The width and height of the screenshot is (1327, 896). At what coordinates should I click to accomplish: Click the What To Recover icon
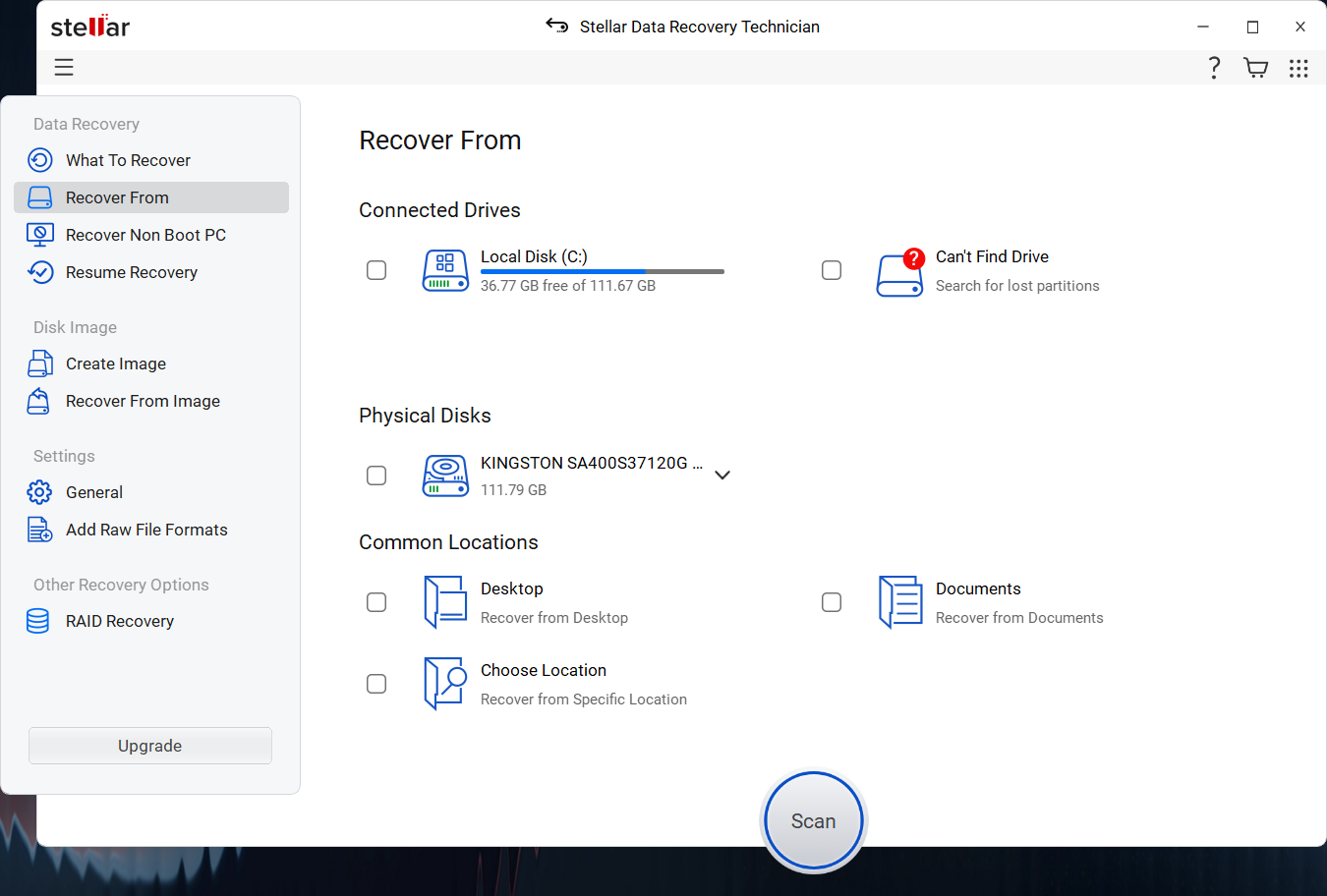click(40, 160)
